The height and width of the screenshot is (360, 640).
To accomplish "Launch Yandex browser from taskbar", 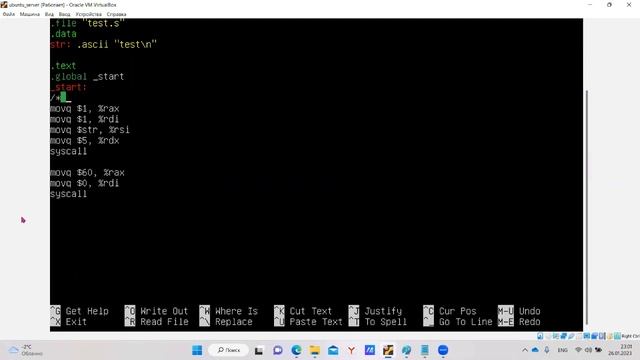I will [x=351, y=350].
